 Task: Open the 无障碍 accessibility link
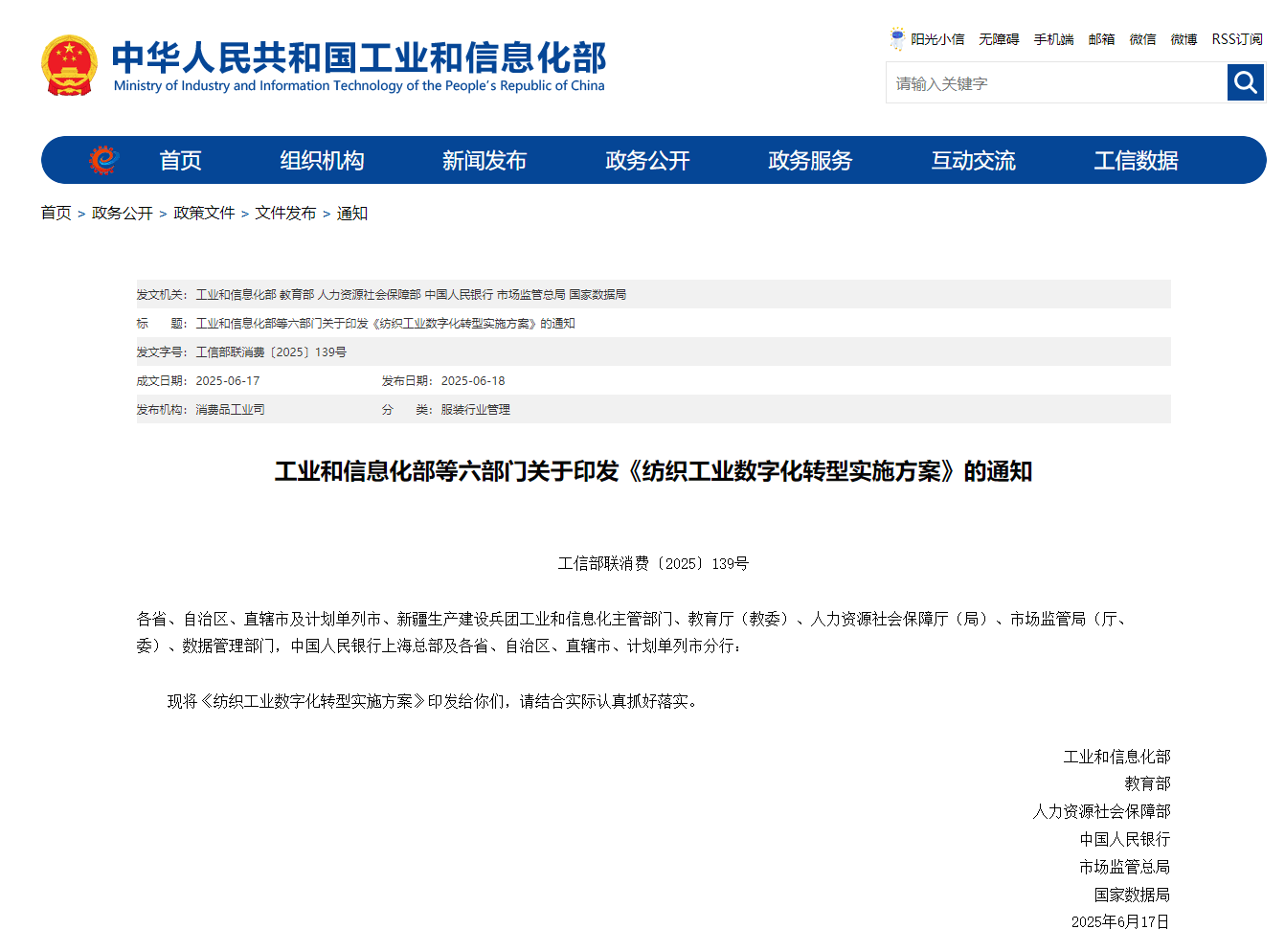(x=999, y=39)
